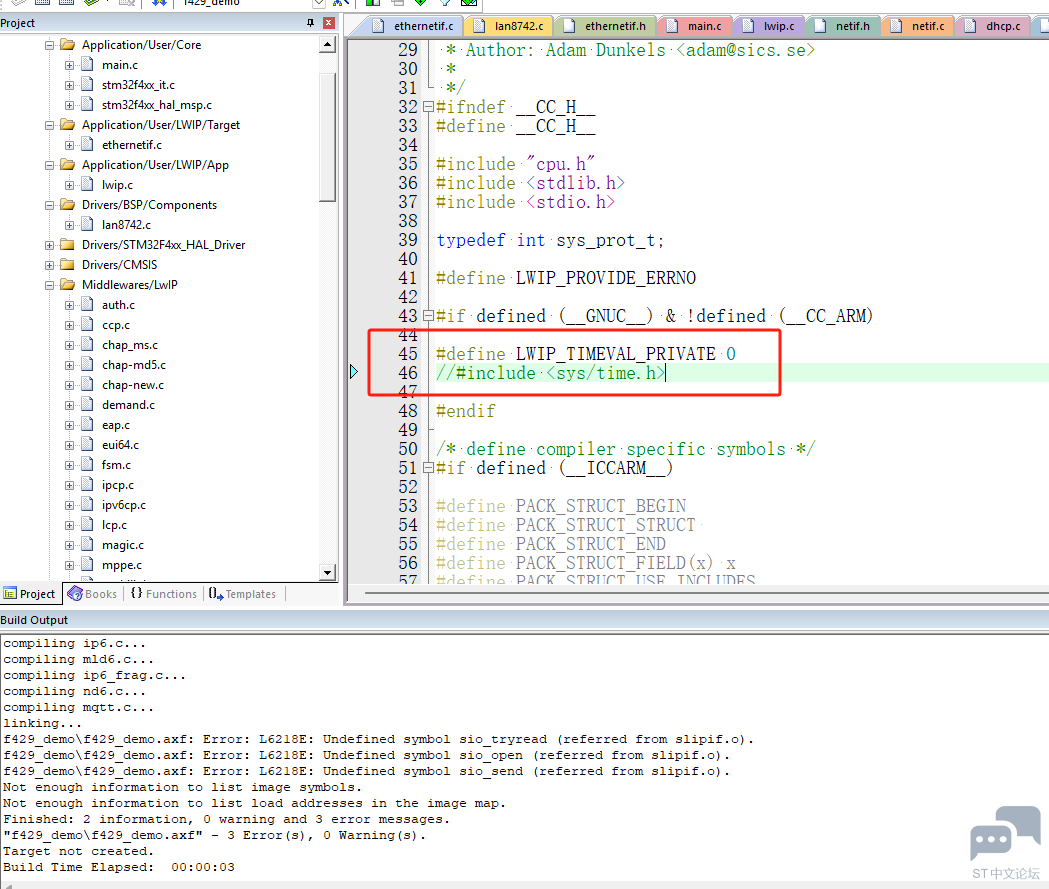This screenshot has width=1049, height=889.
Task: Select lwip.c in project tree
Action: coord(117,185)
